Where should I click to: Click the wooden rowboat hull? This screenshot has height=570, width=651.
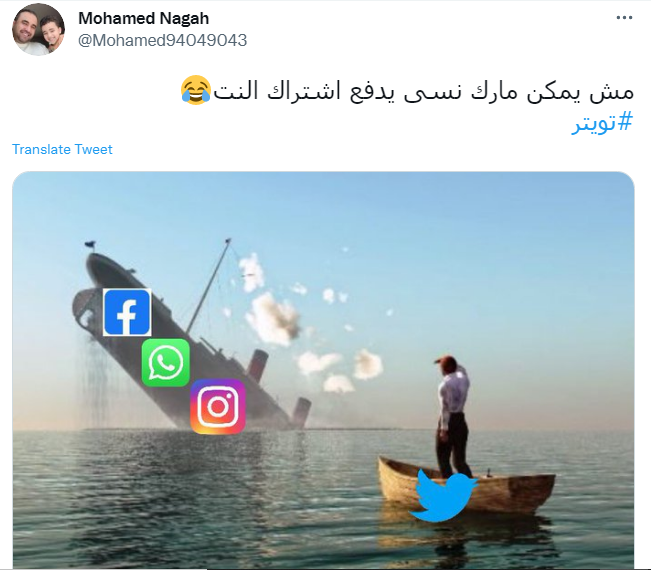(466, 486)
